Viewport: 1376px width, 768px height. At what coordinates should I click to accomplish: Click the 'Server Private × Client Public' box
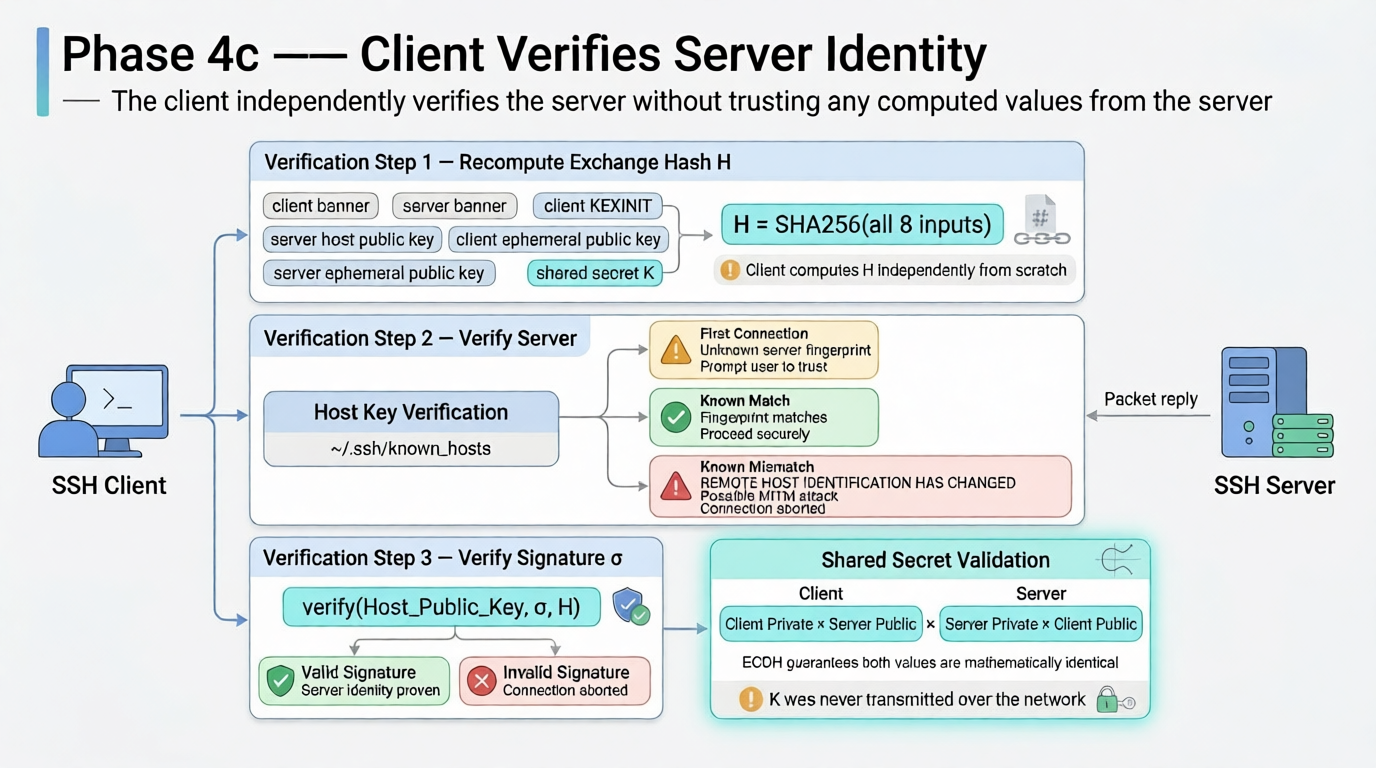point(1041,624)
